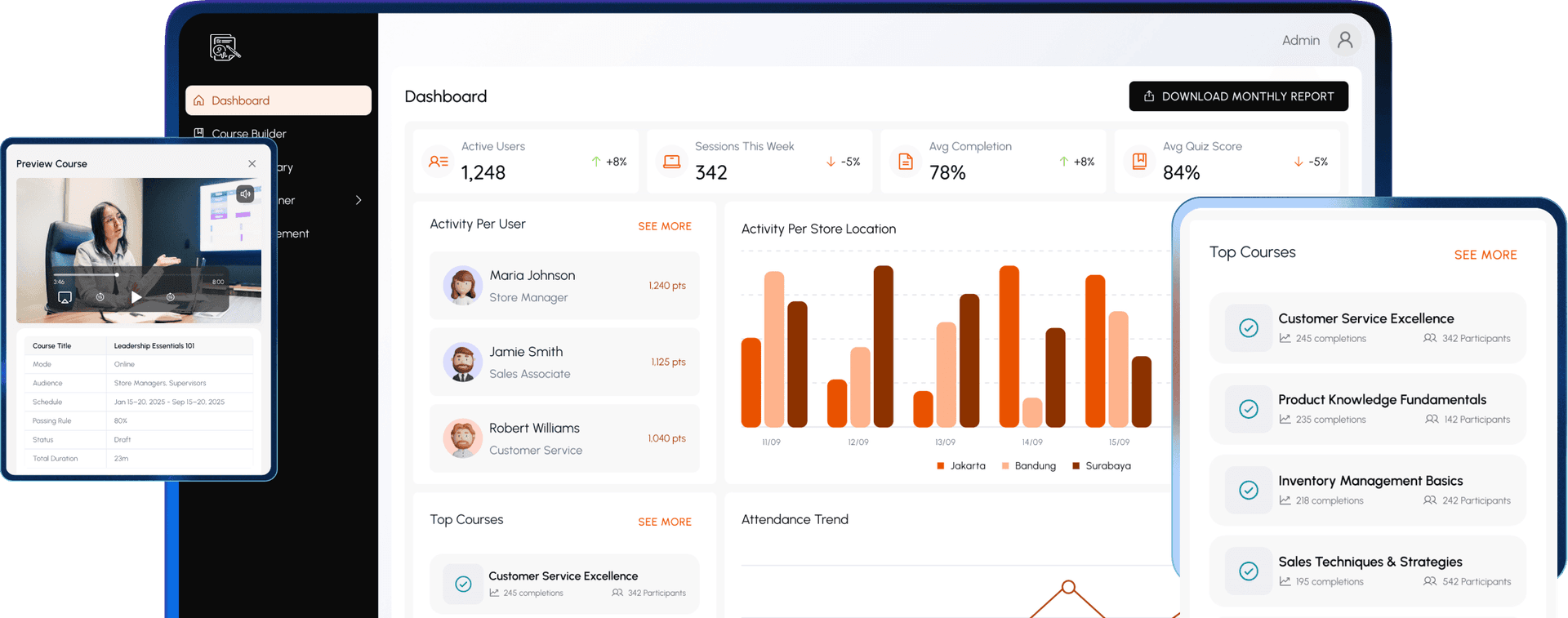Click the Jakarta legend color swatch
This screenshot has height=618, width=1568.
(941, 466)
